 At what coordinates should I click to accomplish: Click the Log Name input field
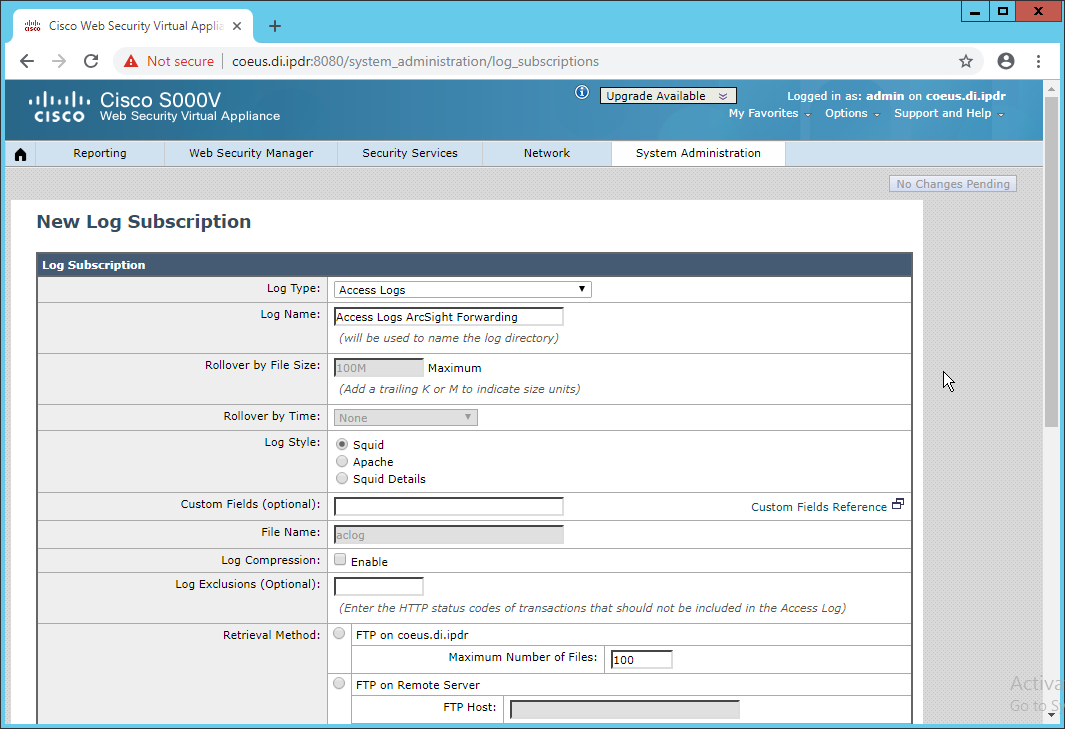(448, 317)
